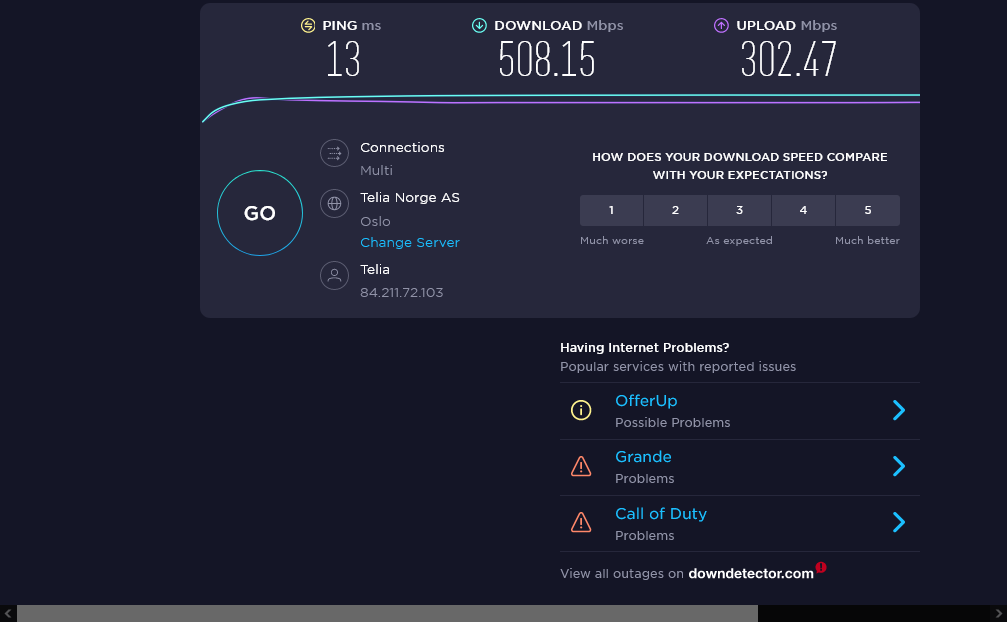The width and height of the screenshot is (1007, 622).
Task: Click the yellow ping icon
Action: pos(308,26)
